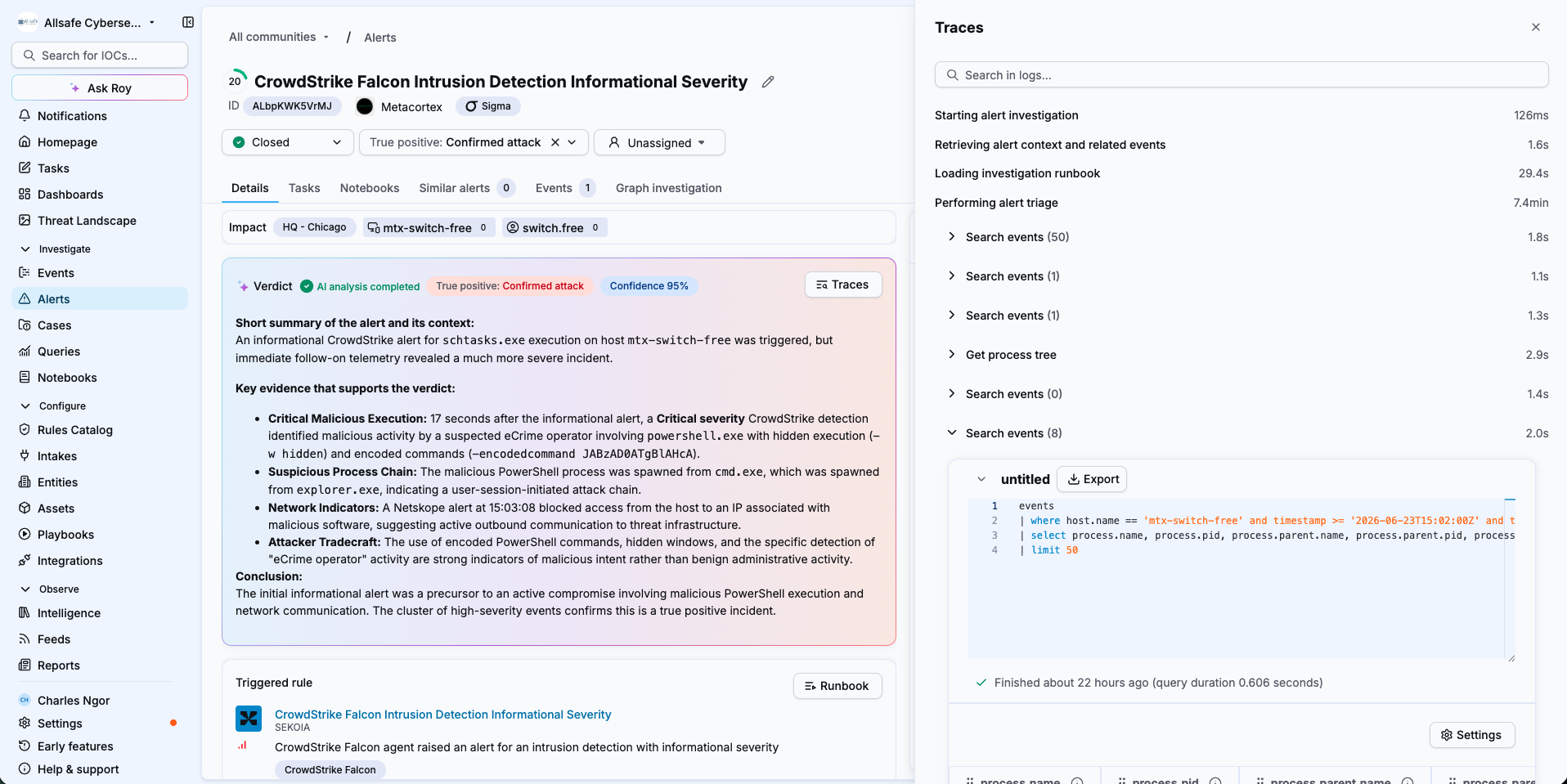This screenshot has width=1567, height=784.
Task: Expand Search events (0) trace
Action: pyautogui.click(x=951, y=394)
